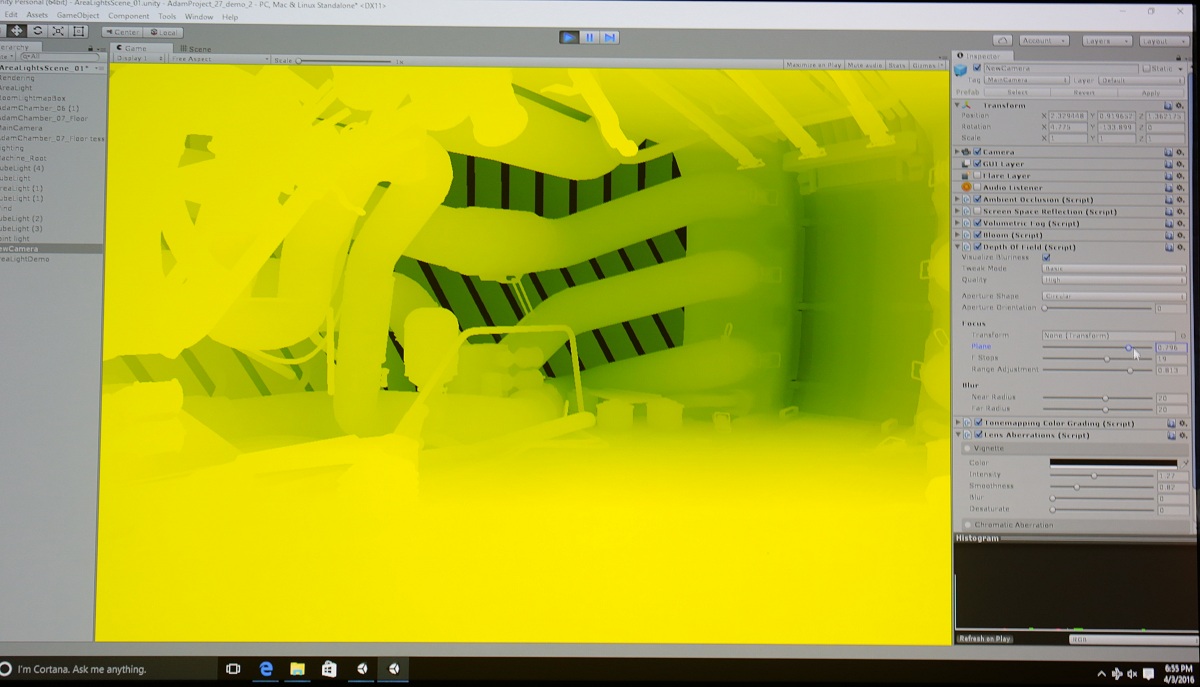This screenshot has height=687, width=1200.
Task: Expand the Tonemapping Color Grading component
Action: tap(958, 423)
